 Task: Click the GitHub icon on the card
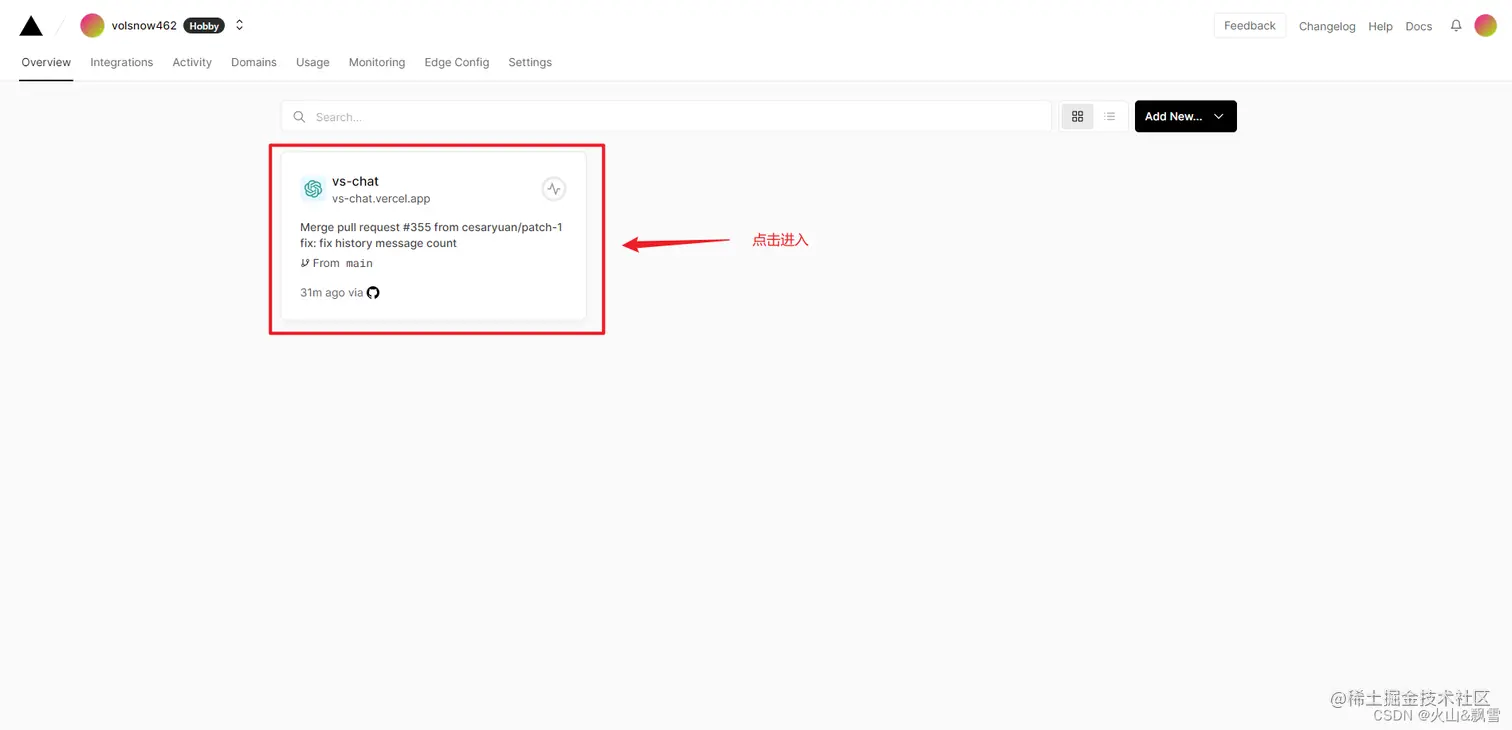point(373,293)
